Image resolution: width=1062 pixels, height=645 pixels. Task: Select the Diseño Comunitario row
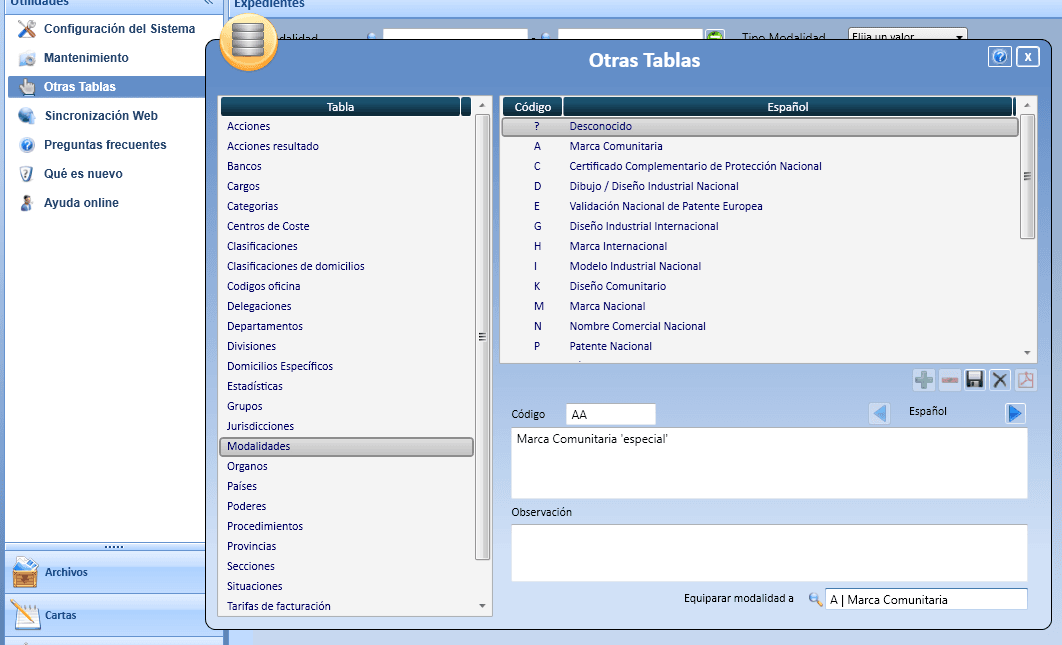click(760, 287)
